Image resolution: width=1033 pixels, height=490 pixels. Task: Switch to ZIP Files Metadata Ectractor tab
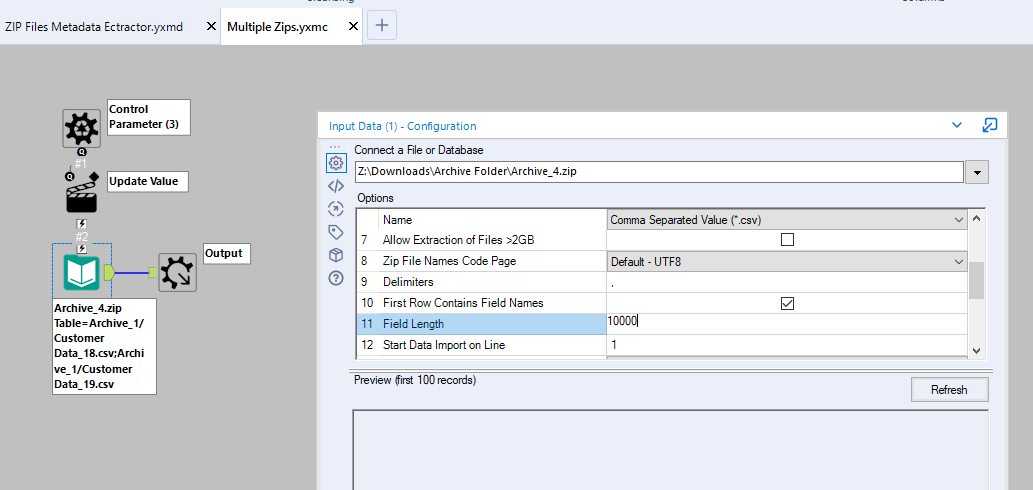point(95,27)
